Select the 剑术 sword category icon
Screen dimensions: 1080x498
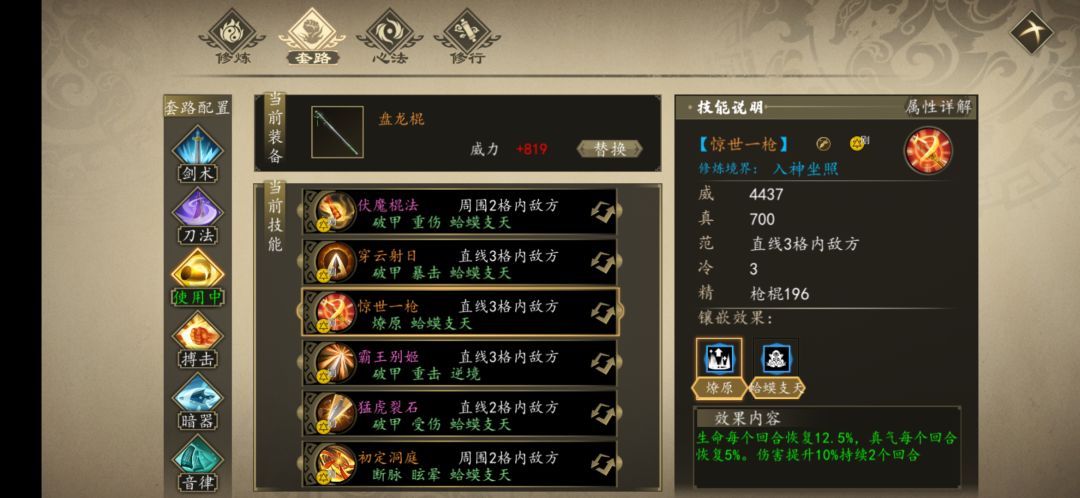click(198, 153)
